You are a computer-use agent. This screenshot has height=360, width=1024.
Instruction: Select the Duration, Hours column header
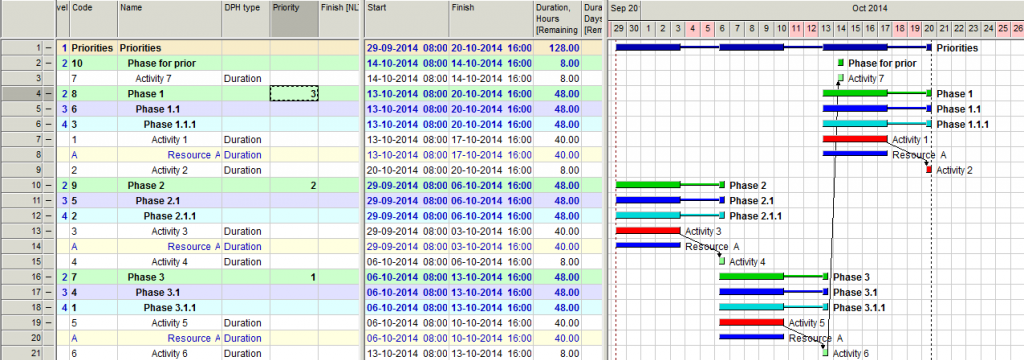[x=557, y=18]
